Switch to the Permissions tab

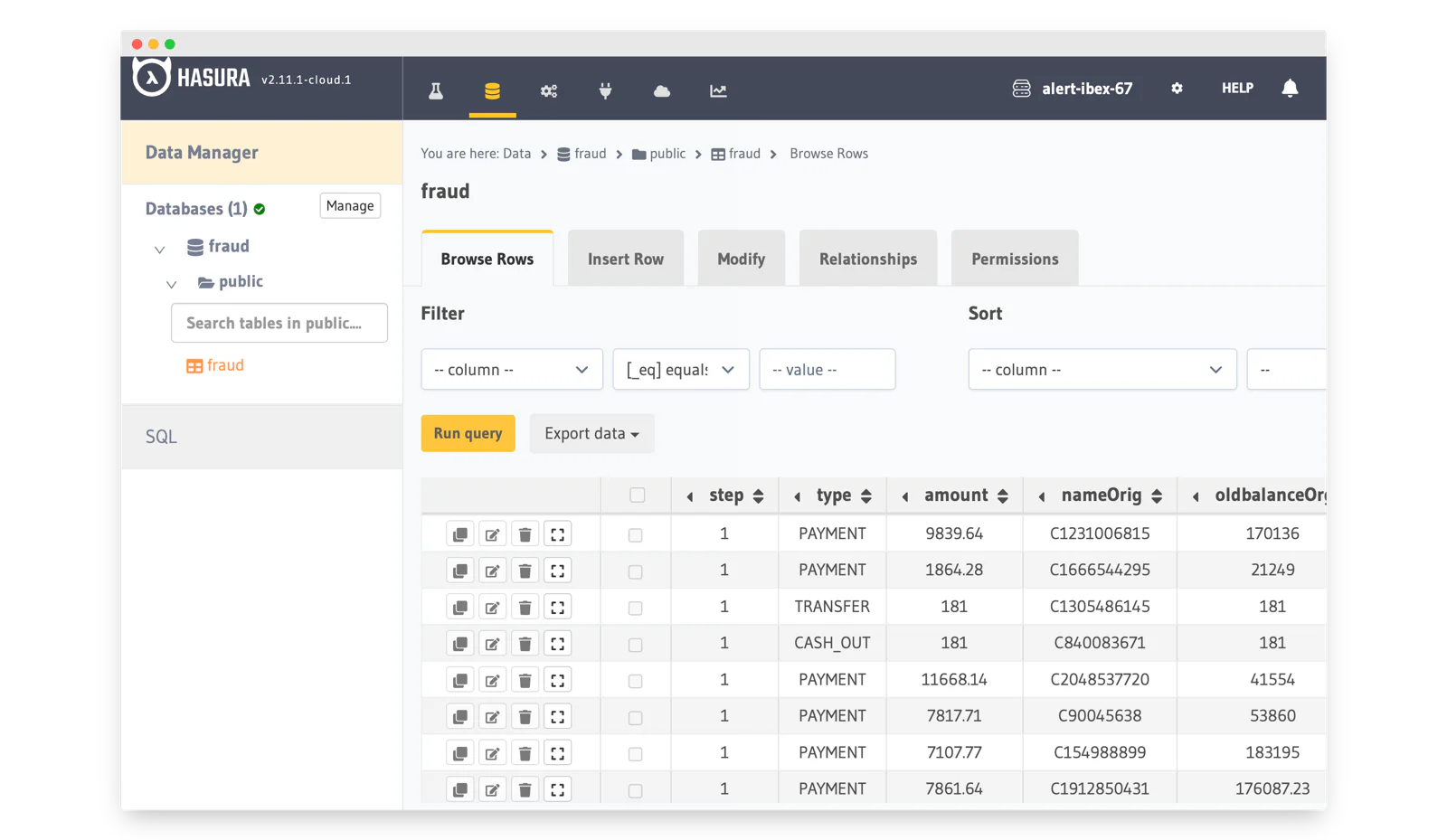[x=1015, y=259]
